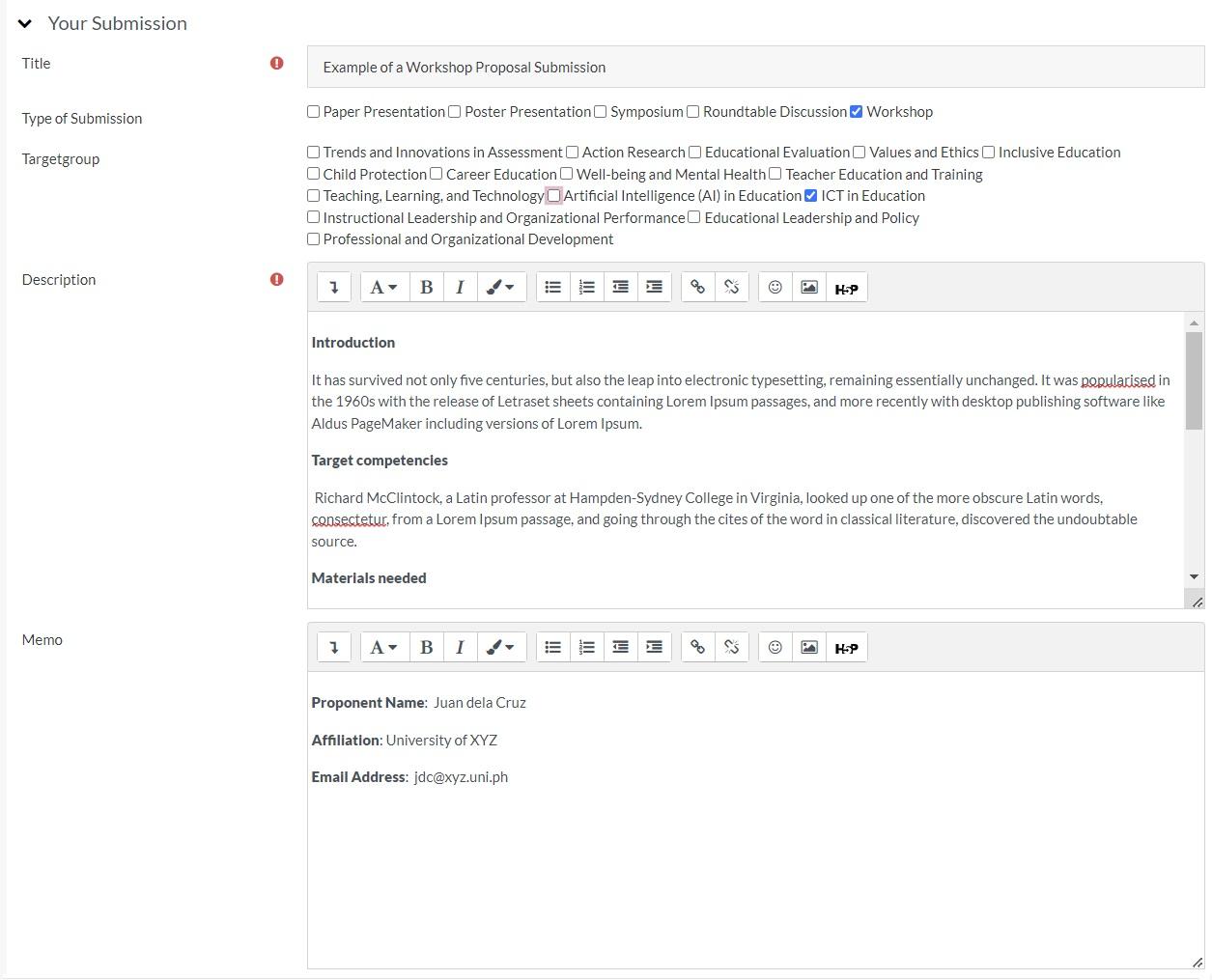This screenshot has height=980, width=1212.
Task: Collapse the Your Submission section
Action: (x=25, y=24)
